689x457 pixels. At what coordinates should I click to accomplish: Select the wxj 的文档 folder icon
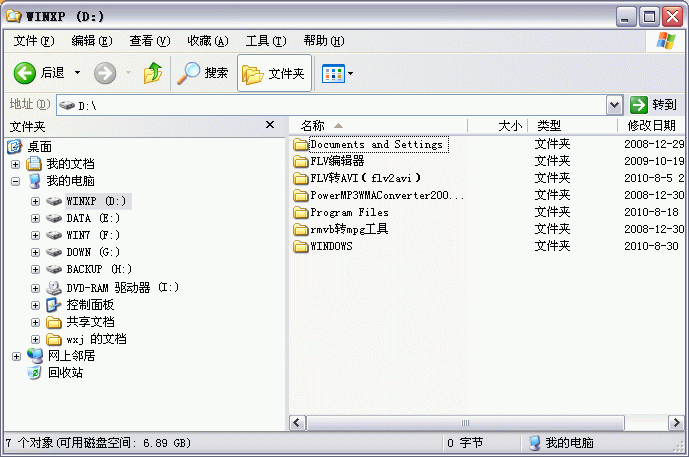[x=54, y=339]
